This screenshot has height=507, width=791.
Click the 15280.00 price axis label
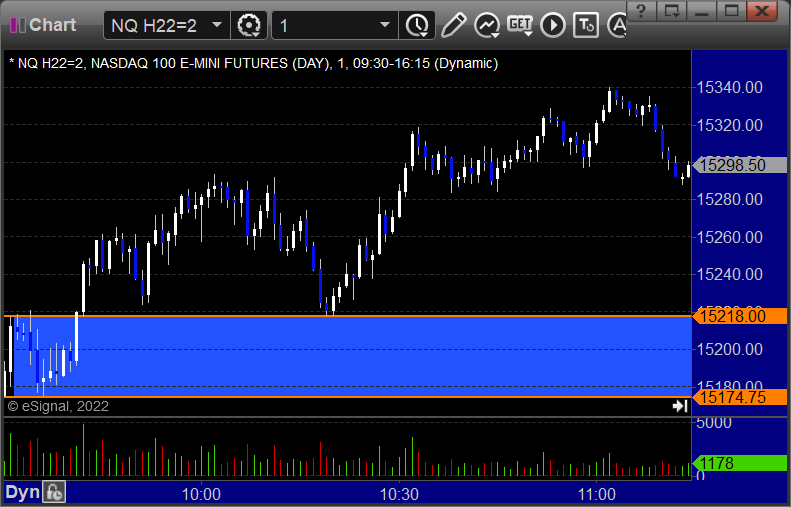tap(729, 199)
